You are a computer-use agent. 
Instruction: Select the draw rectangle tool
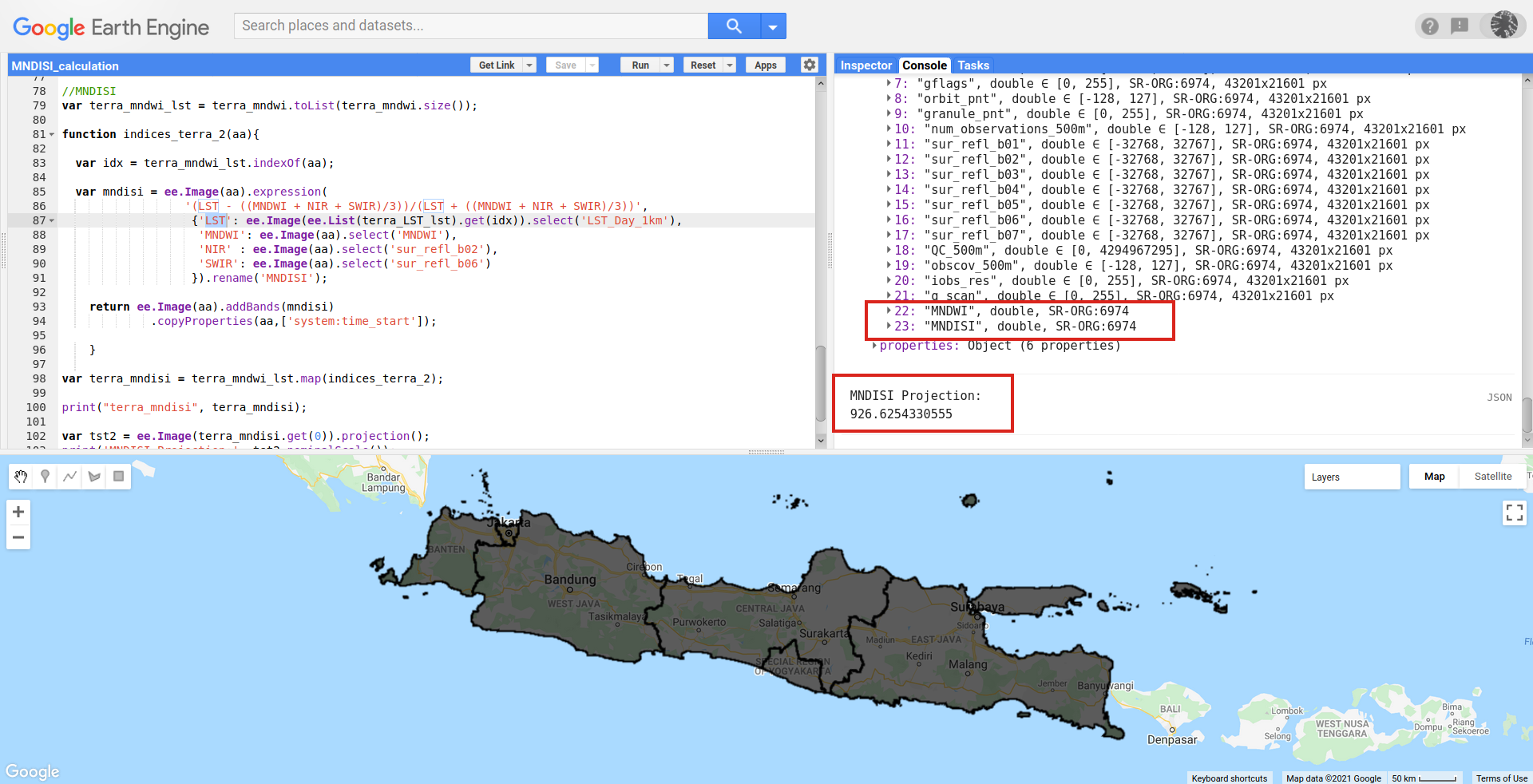118,477
